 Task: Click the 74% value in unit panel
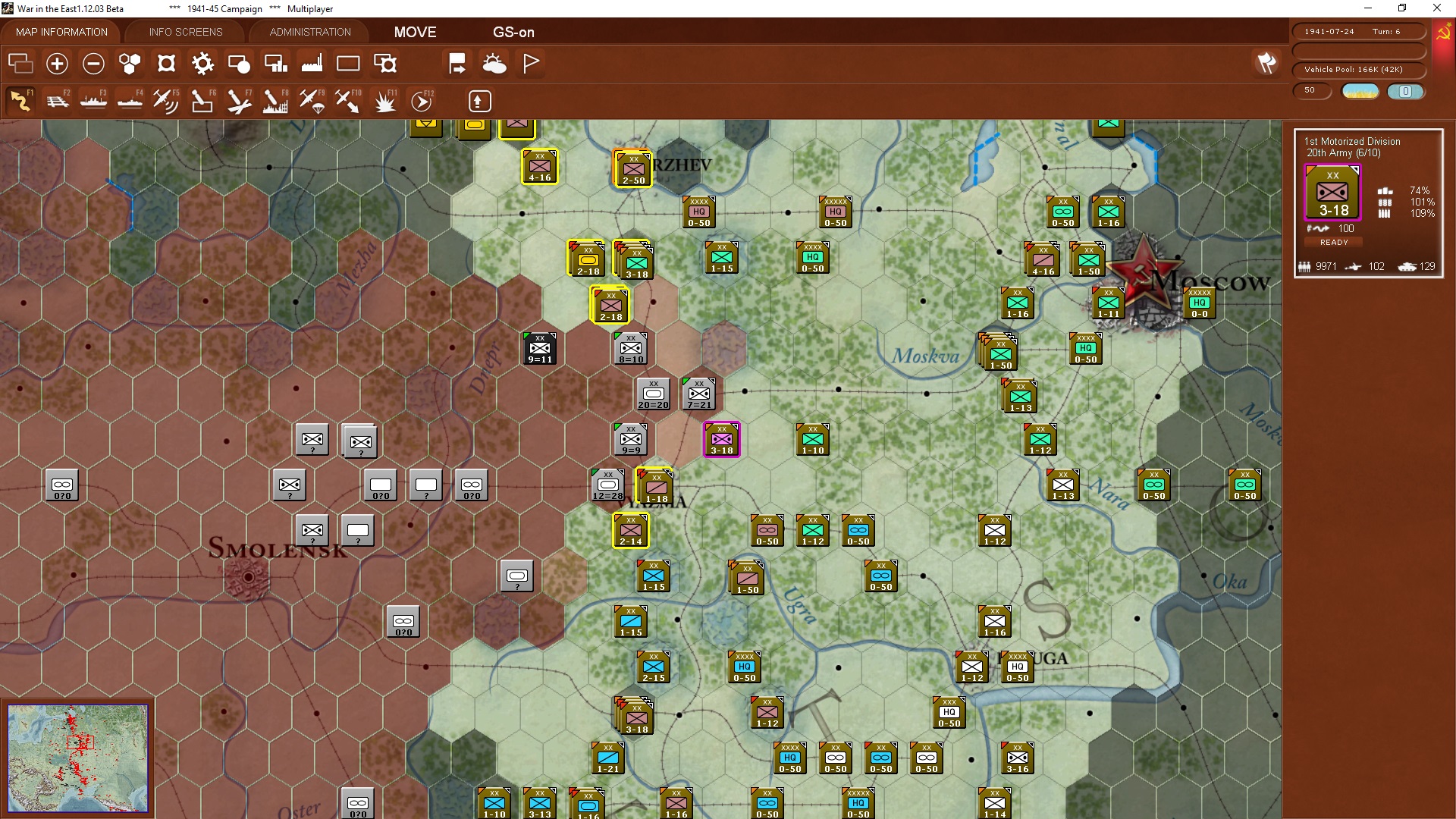coord(1419,190)
